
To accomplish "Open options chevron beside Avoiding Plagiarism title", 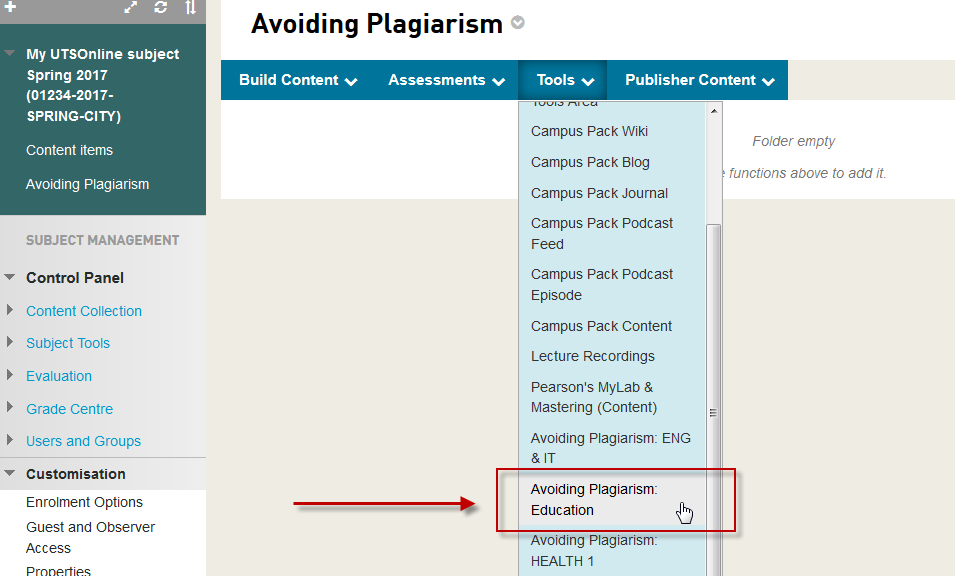I will coord(517,23).
